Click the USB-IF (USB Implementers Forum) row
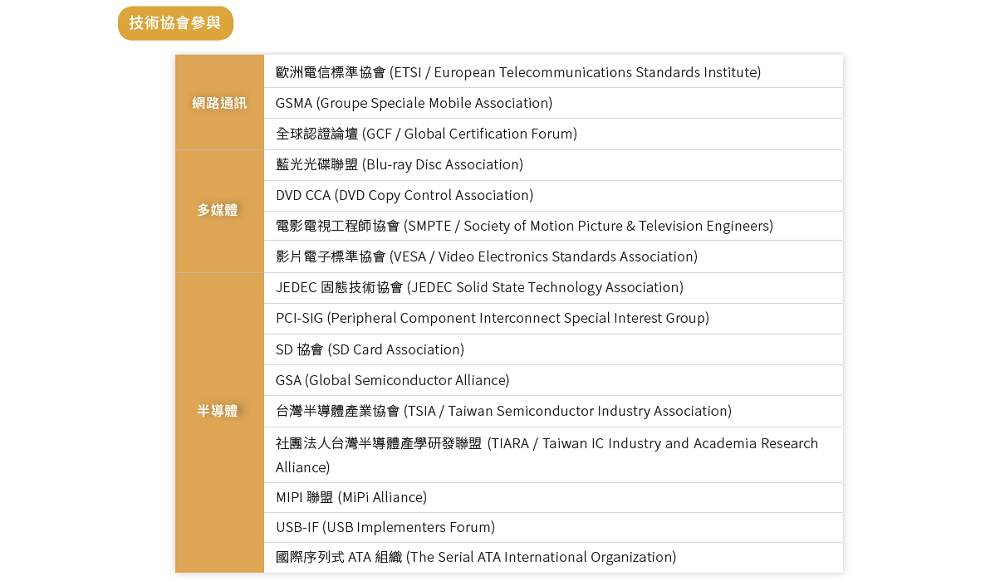1000x581 pixels. tap(553, 527)
